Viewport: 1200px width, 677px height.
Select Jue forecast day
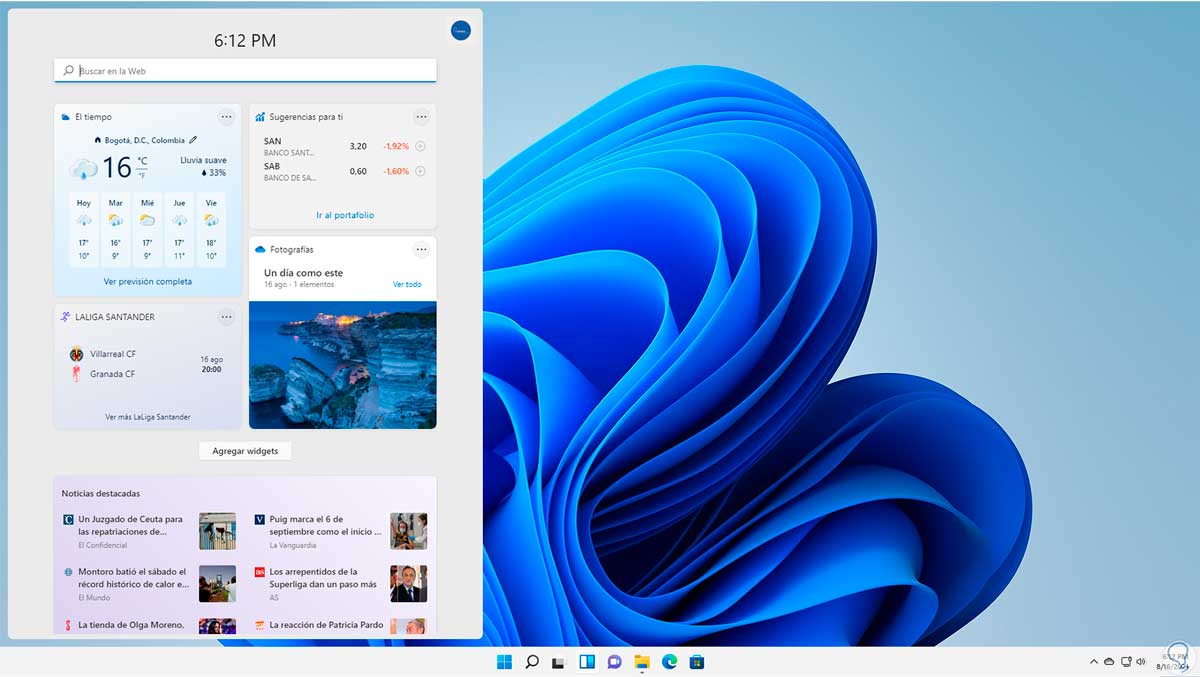tap(179, 229)
